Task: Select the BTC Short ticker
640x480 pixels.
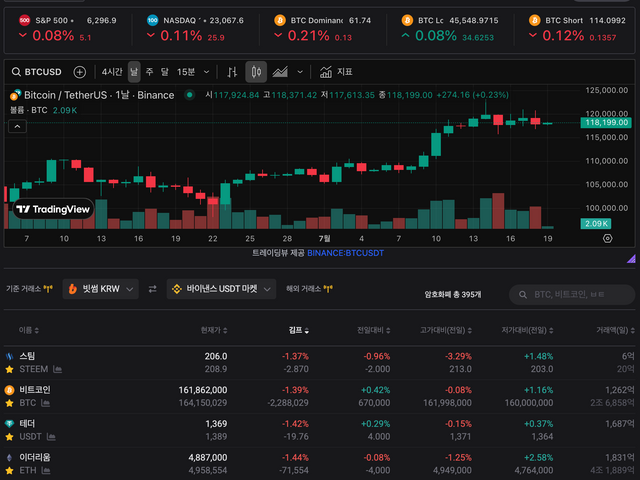Action: pyautogui.click(x=577, y=29)
